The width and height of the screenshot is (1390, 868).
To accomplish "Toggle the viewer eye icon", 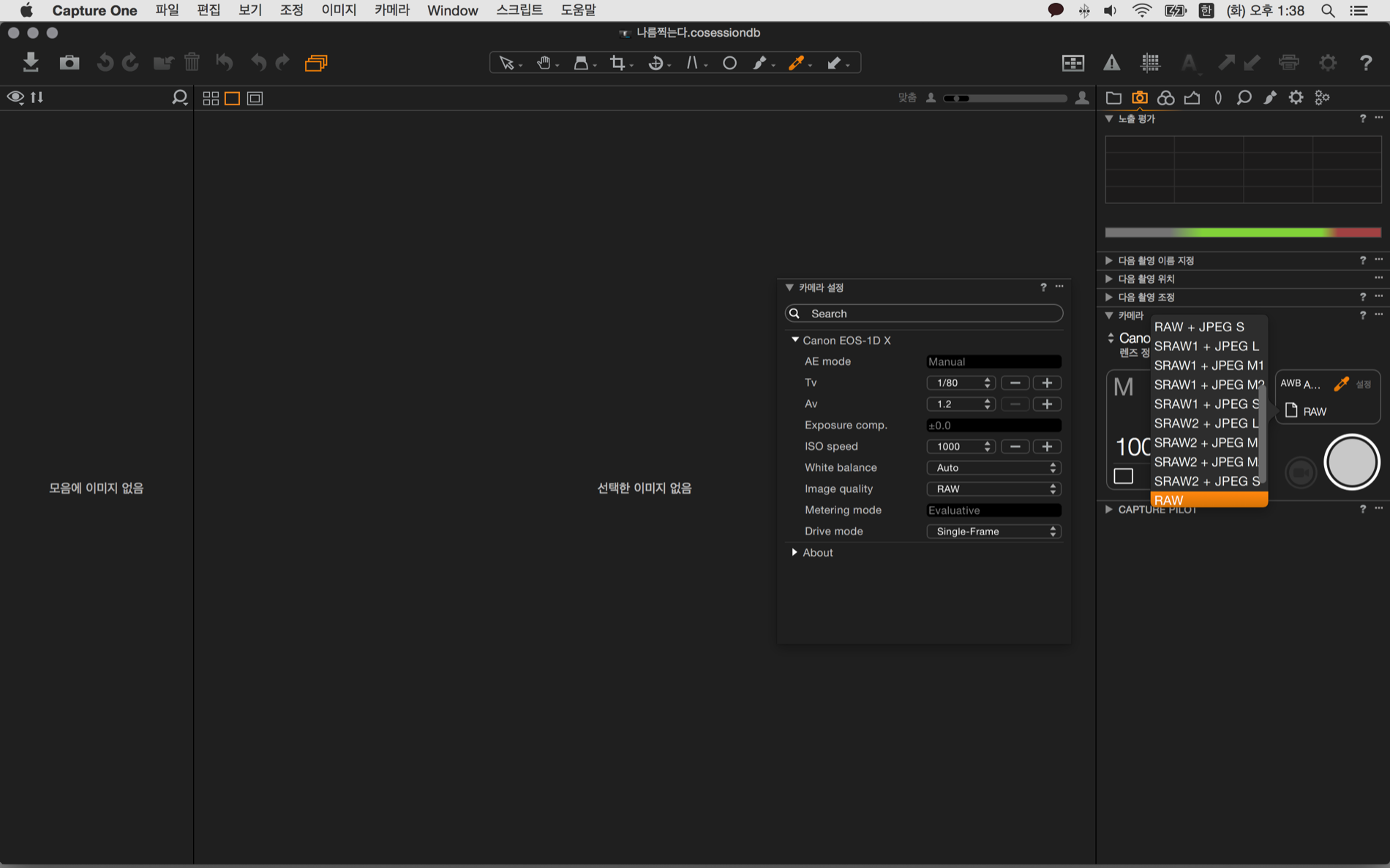I will (15, 97).
